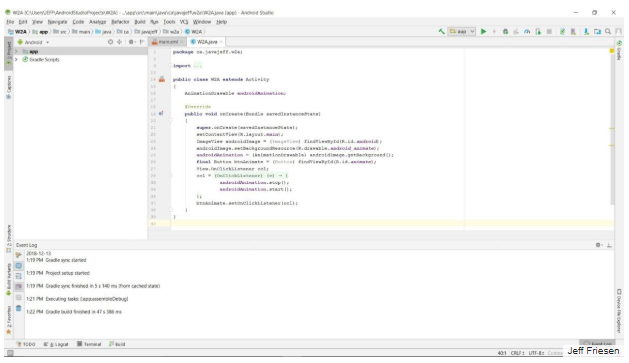Toggle the Structure side tab
This screenshot has width=629, height=363.
point(8,239)
